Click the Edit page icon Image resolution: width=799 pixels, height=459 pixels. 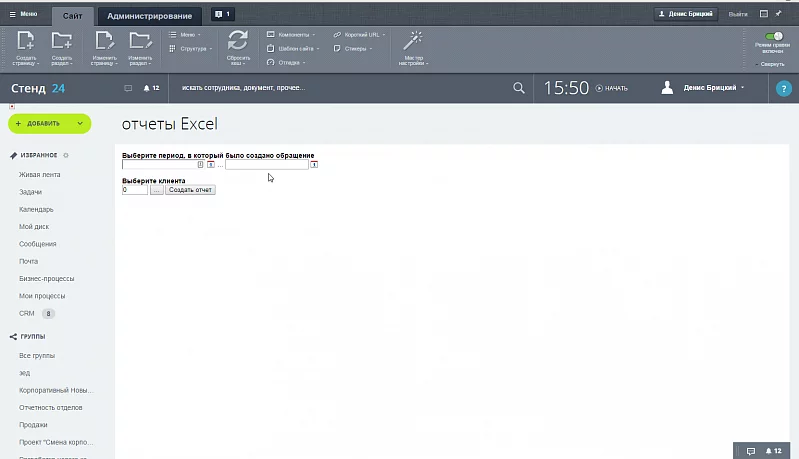(x=104, y=41)
